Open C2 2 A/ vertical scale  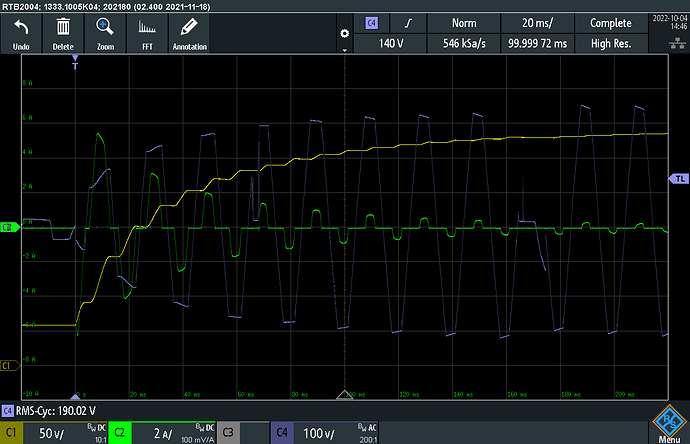click(x=173, y=433)
